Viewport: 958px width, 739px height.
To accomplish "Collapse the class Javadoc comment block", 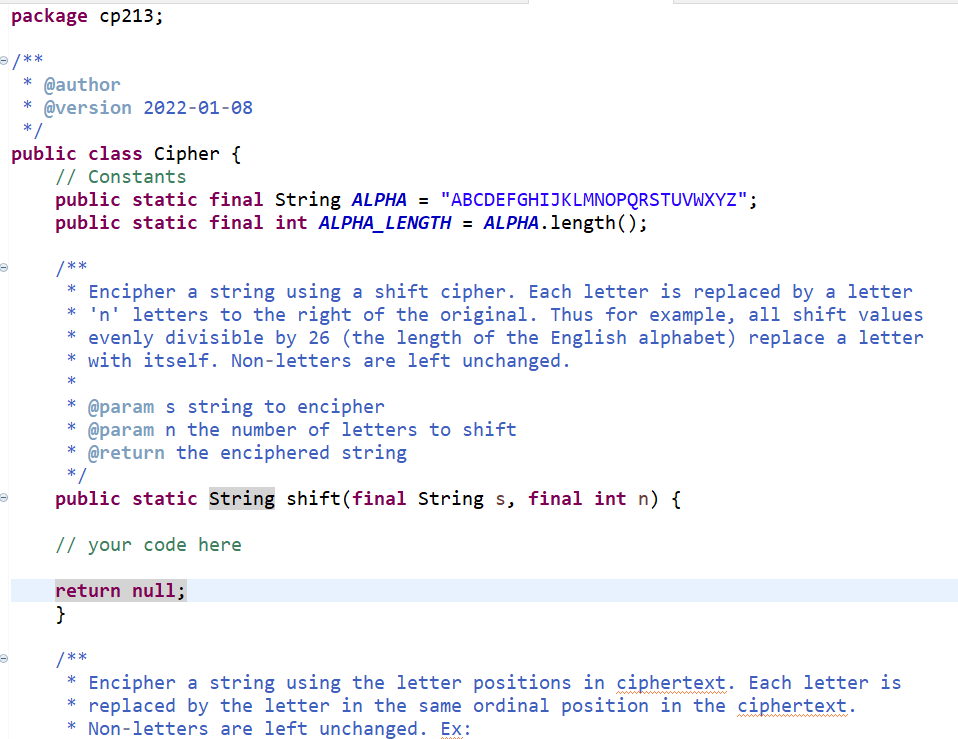I will pyautogui.click(x=7, y=60).
